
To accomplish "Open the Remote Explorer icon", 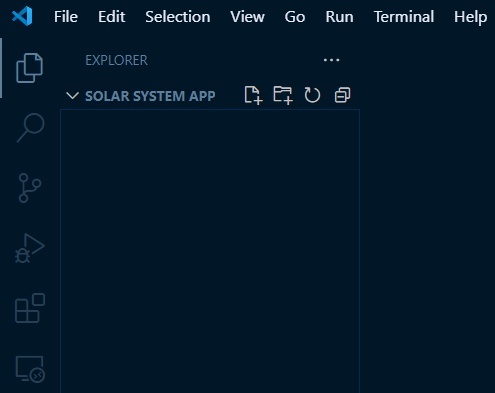I will (30, 369).
